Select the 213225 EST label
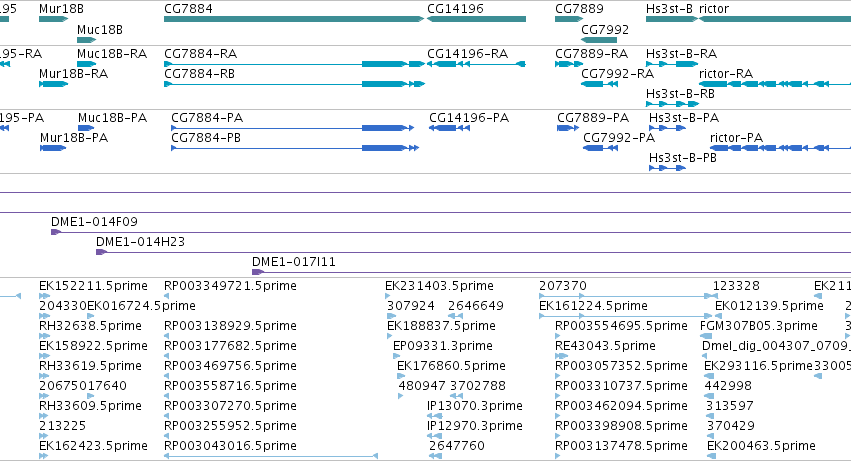Viewport: 851px width, 461px height. [x=62, y=426]
